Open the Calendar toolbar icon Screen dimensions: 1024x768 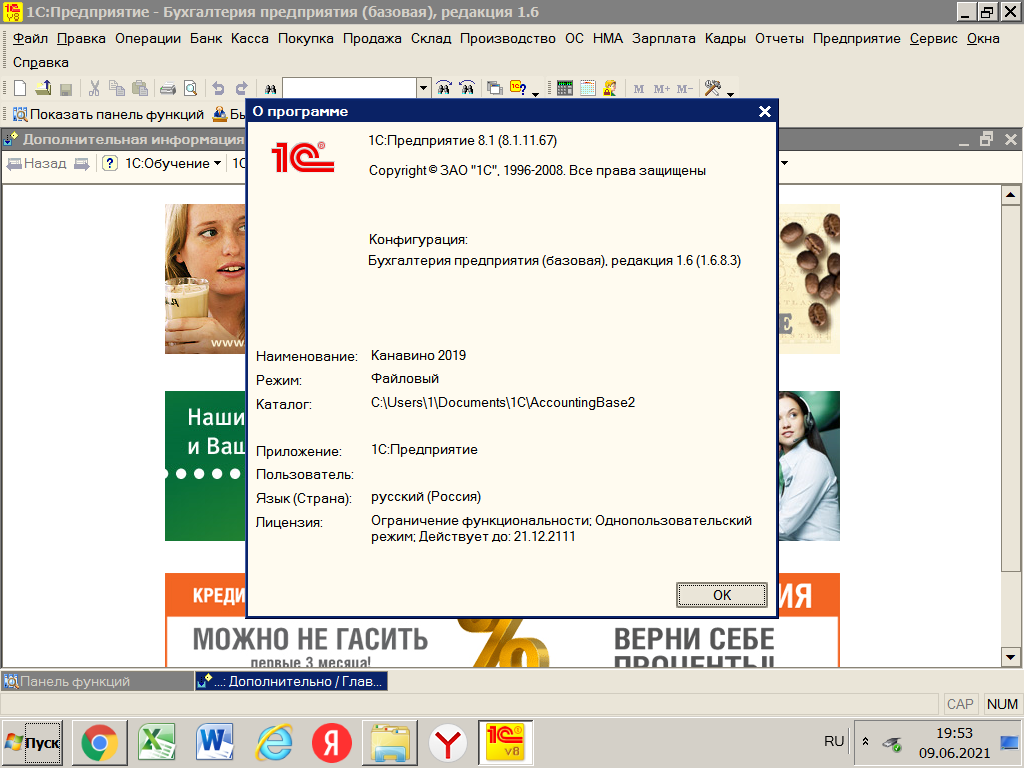tap(588, 88)
